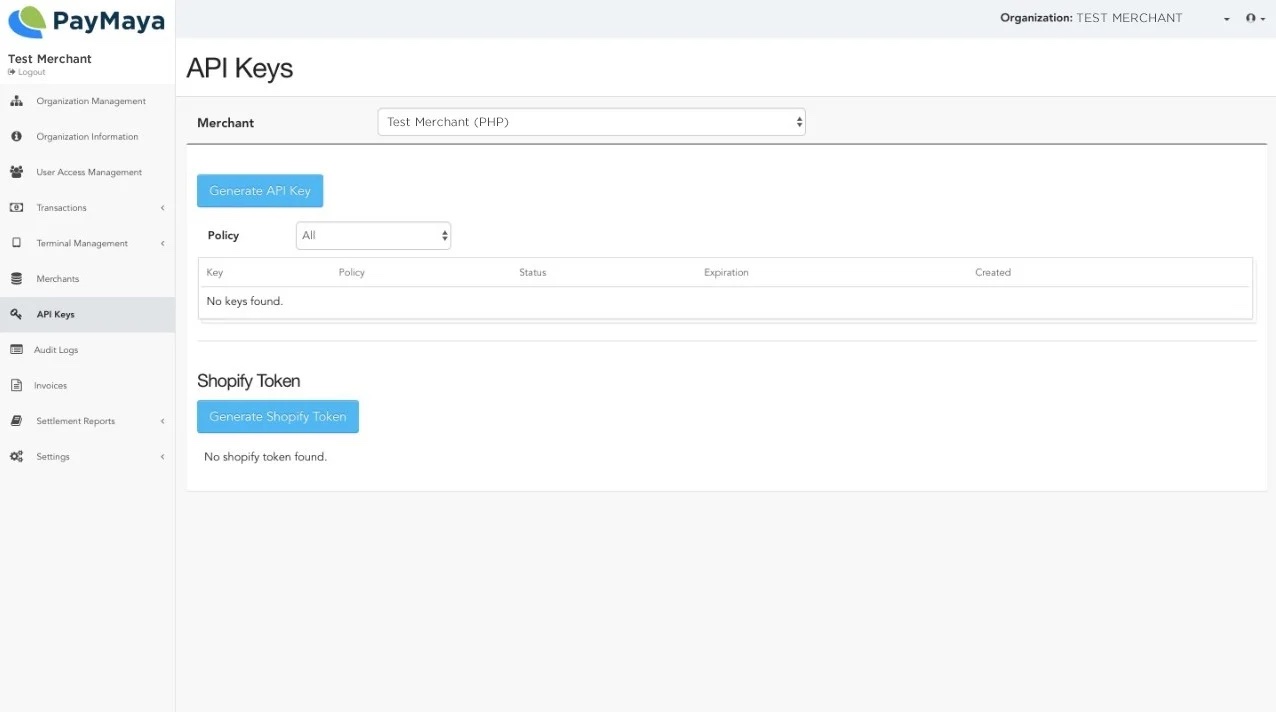Image resolution: width=1276 pixels, height=712 pixels.
Task: Click the 'No shopify token found.' text
Action: [x=265, y=457]
